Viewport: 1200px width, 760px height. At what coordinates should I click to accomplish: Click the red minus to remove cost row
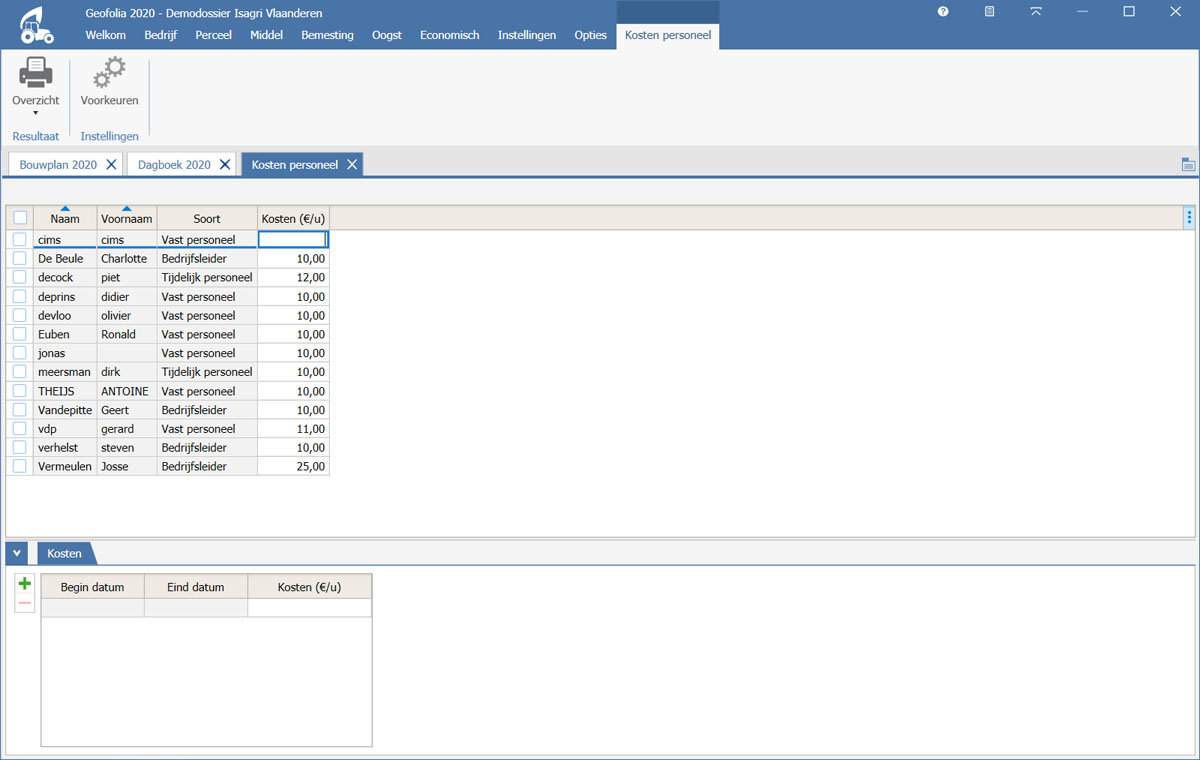coord(25,603)
